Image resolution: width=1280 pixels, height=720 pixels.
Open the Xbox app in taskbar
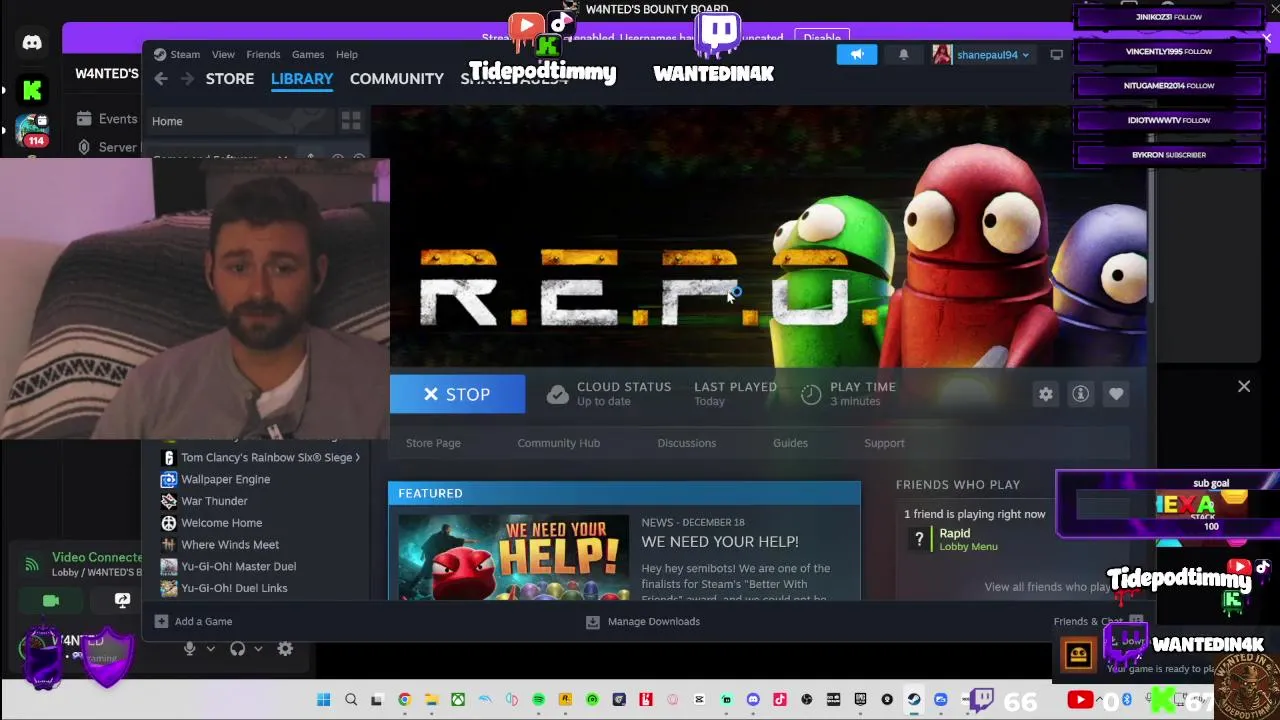tap(458, 700)
